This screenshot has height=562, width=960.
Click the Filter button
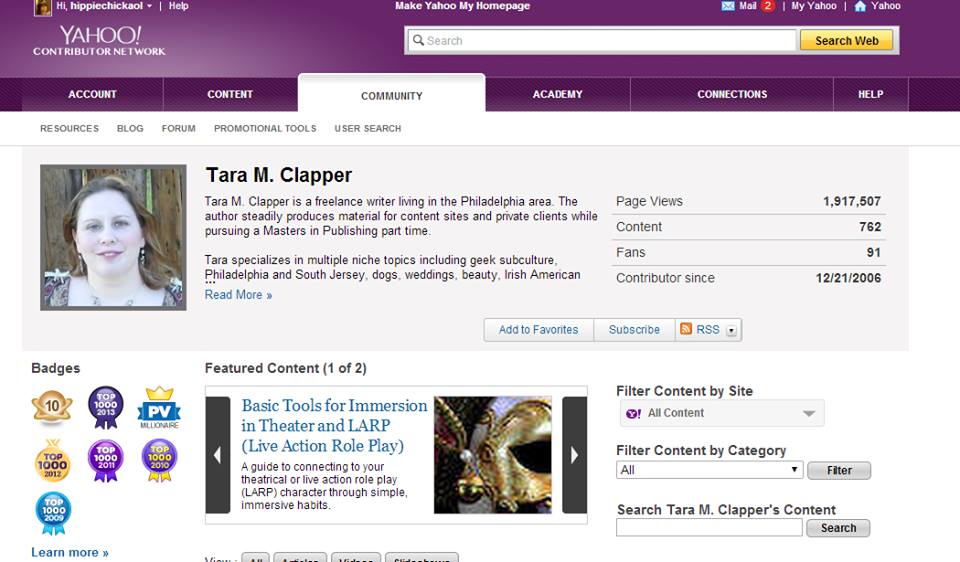[x=839, y=470]
